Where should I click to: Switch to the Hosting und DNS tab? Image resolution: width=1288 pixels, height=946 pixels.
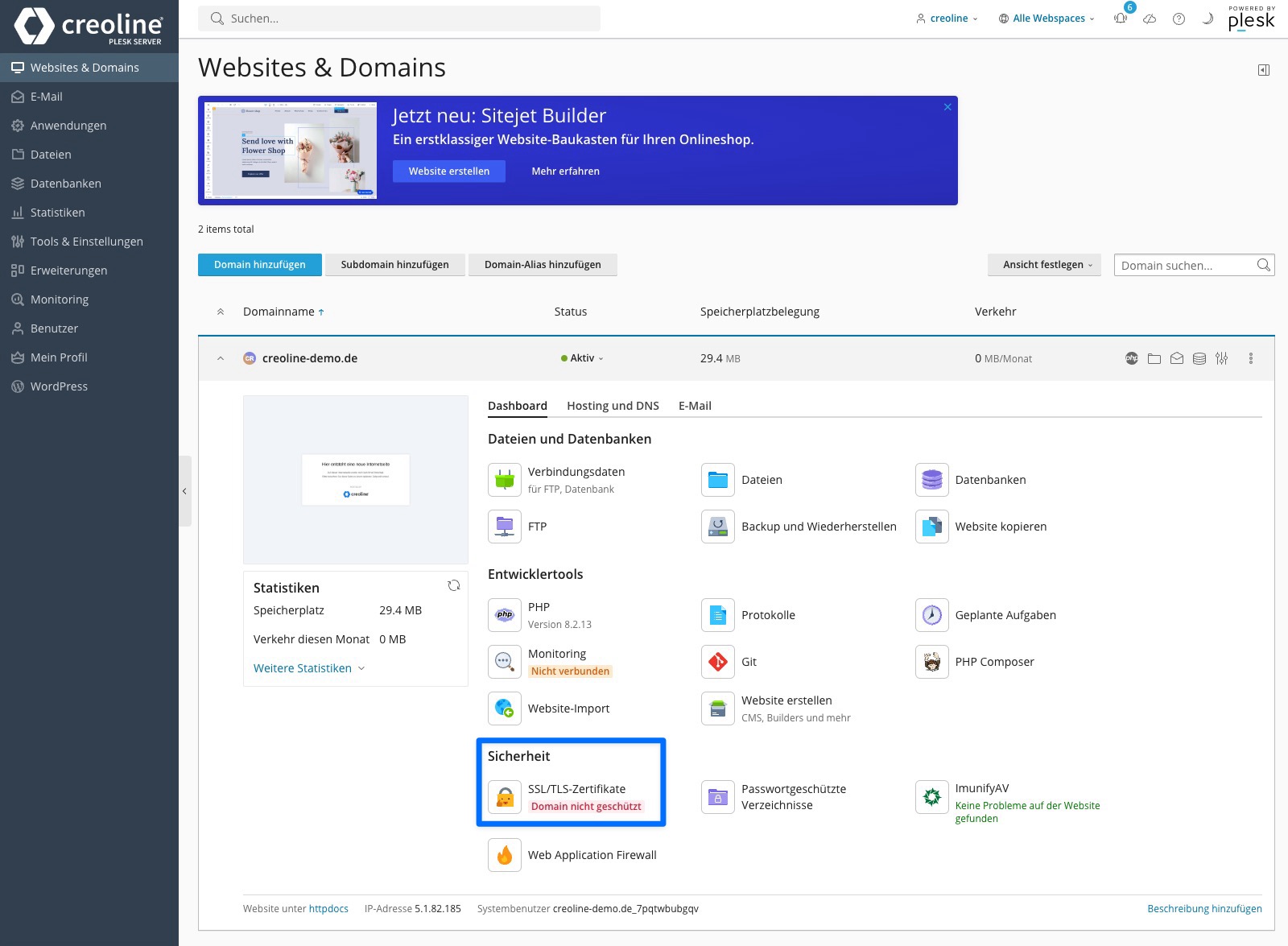[x=613, y=406]
